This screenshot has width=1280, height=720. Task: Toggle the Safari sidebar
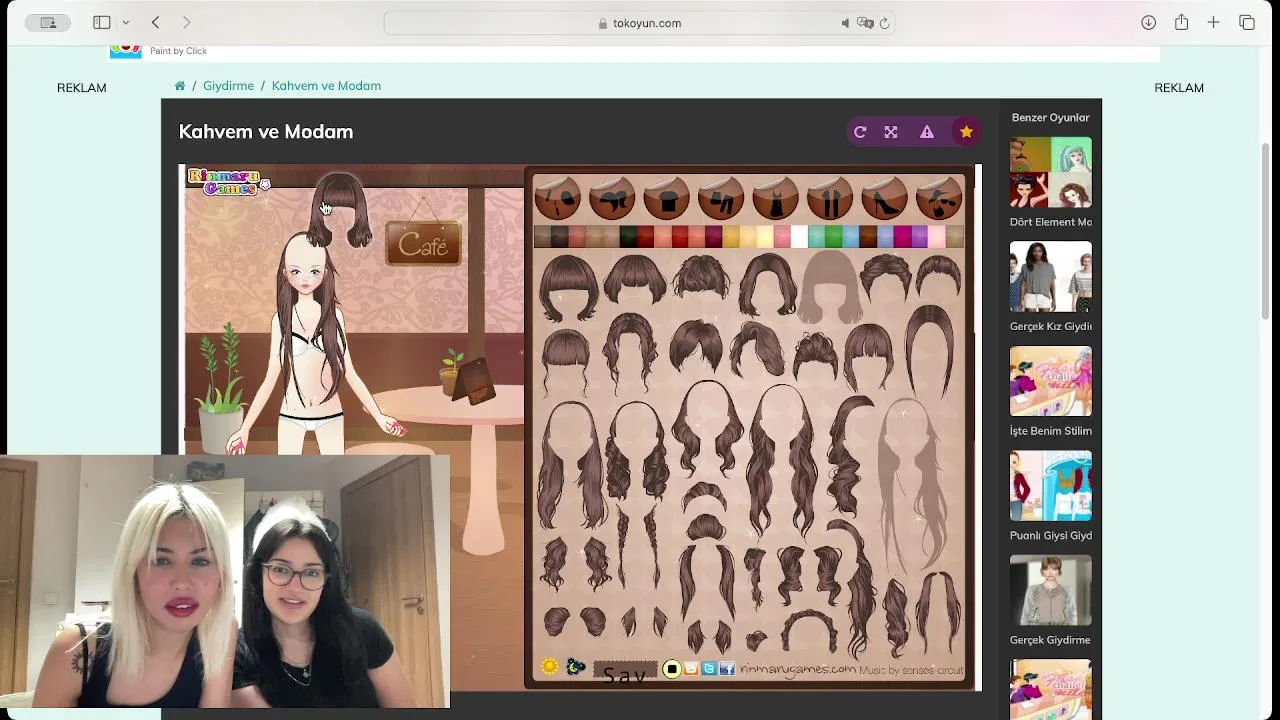[x=102, y=22]
